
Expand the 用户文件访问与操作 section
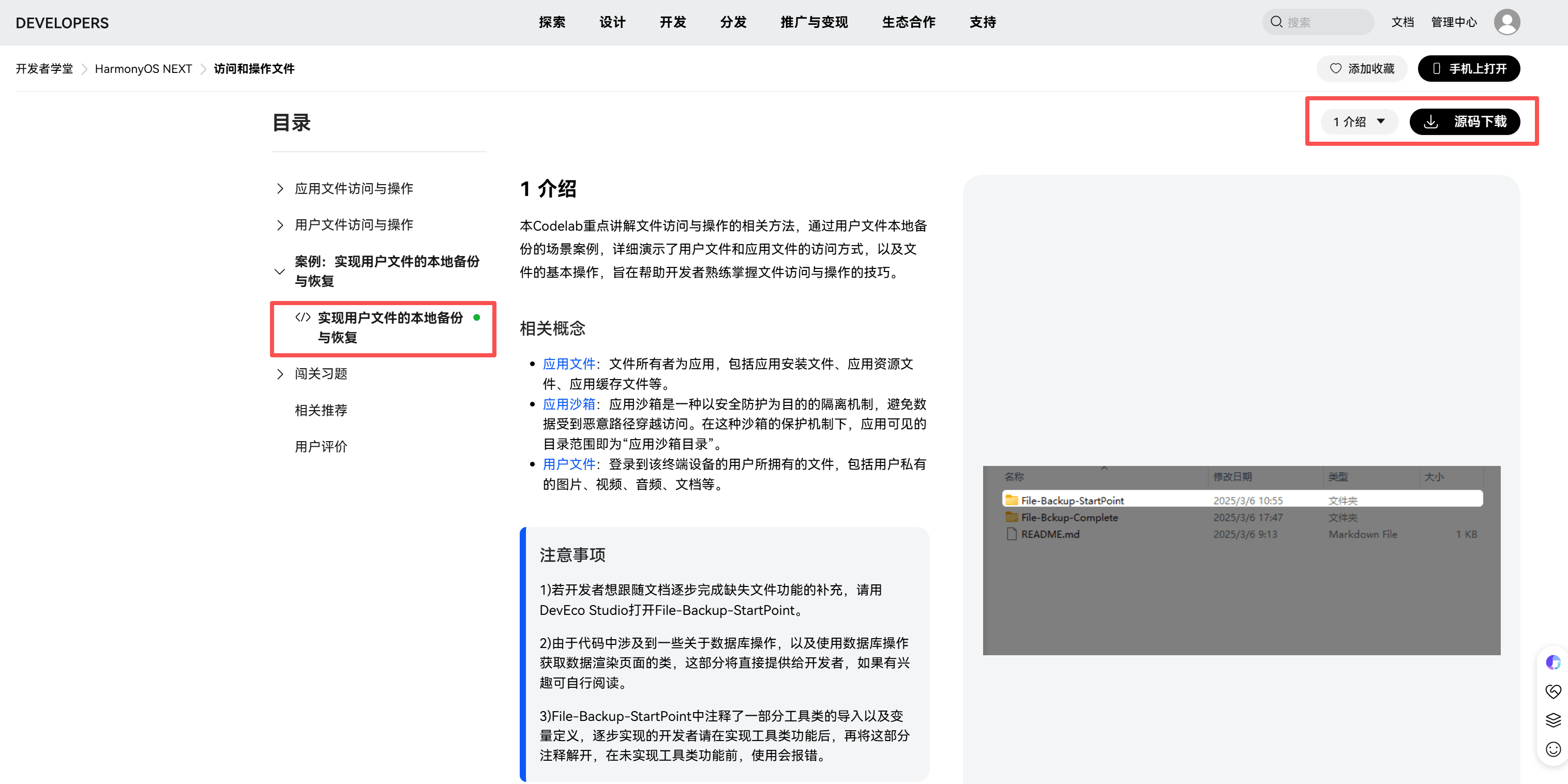(x=280, y=225)
